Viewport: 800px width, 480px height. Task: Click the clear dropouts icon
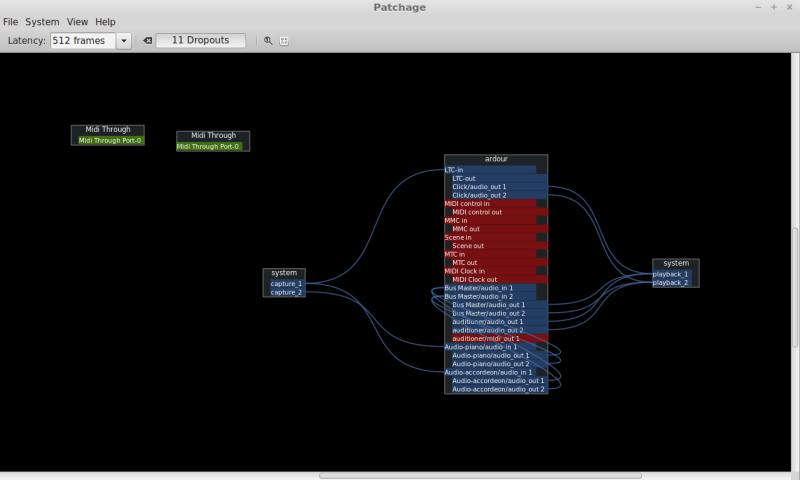[147, 41]
